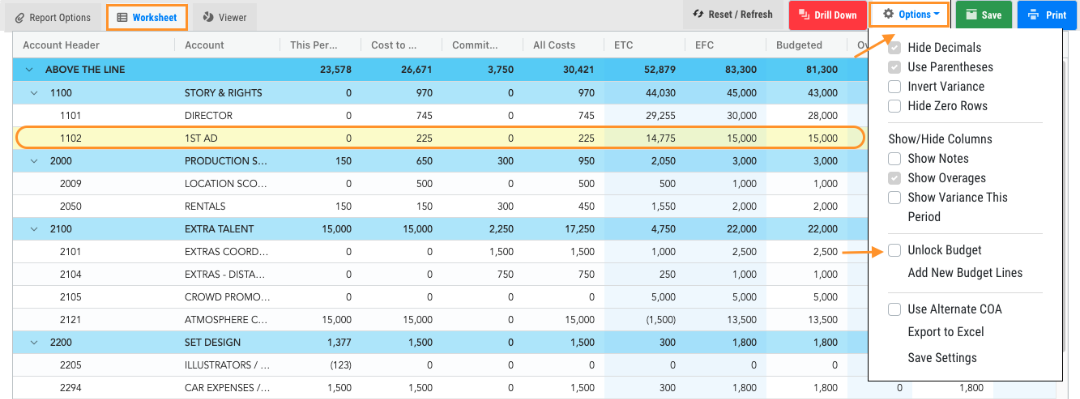1080x399 pixels.
Task: Select the 1102 1ST AD row
Action: click(x=439, y=138)
